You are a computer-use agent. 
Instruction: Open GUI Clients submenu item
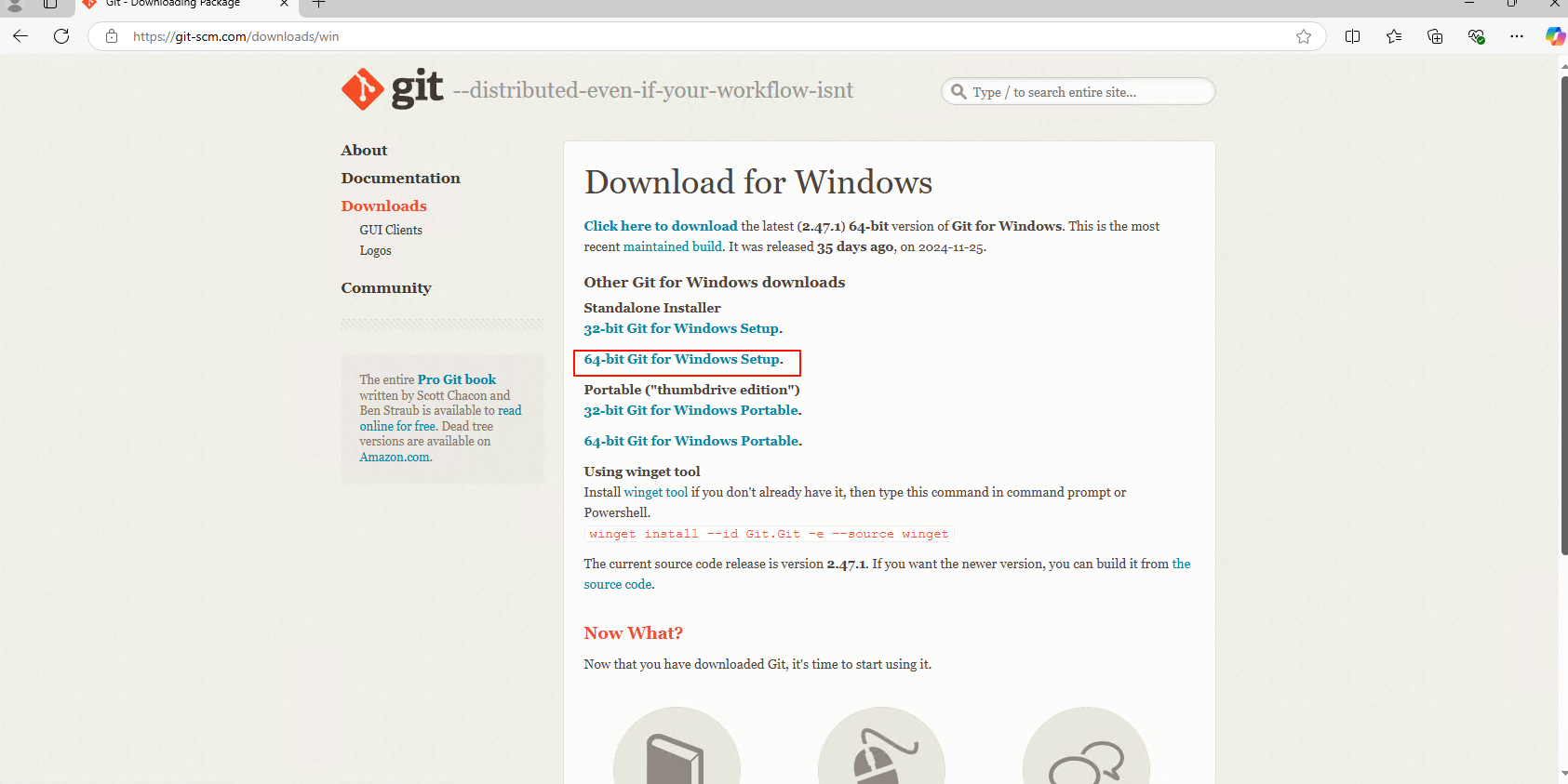391,230
